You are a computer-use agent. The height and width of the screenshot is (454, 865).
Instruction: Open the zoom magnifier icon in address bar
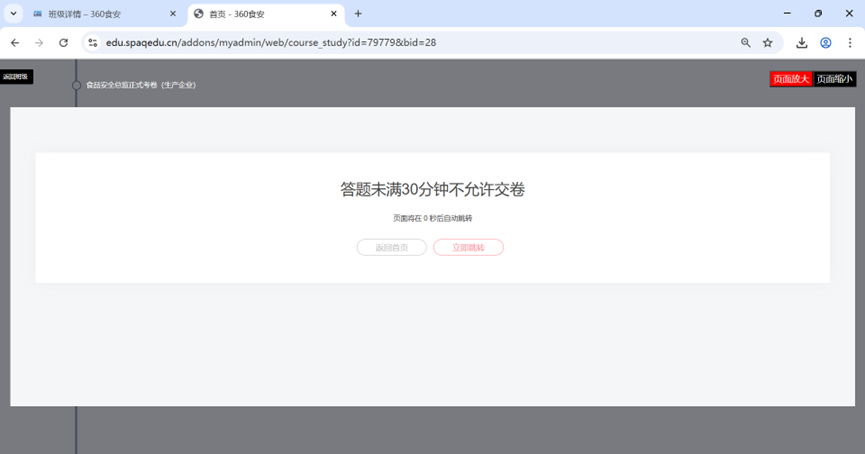coord(745,43)
